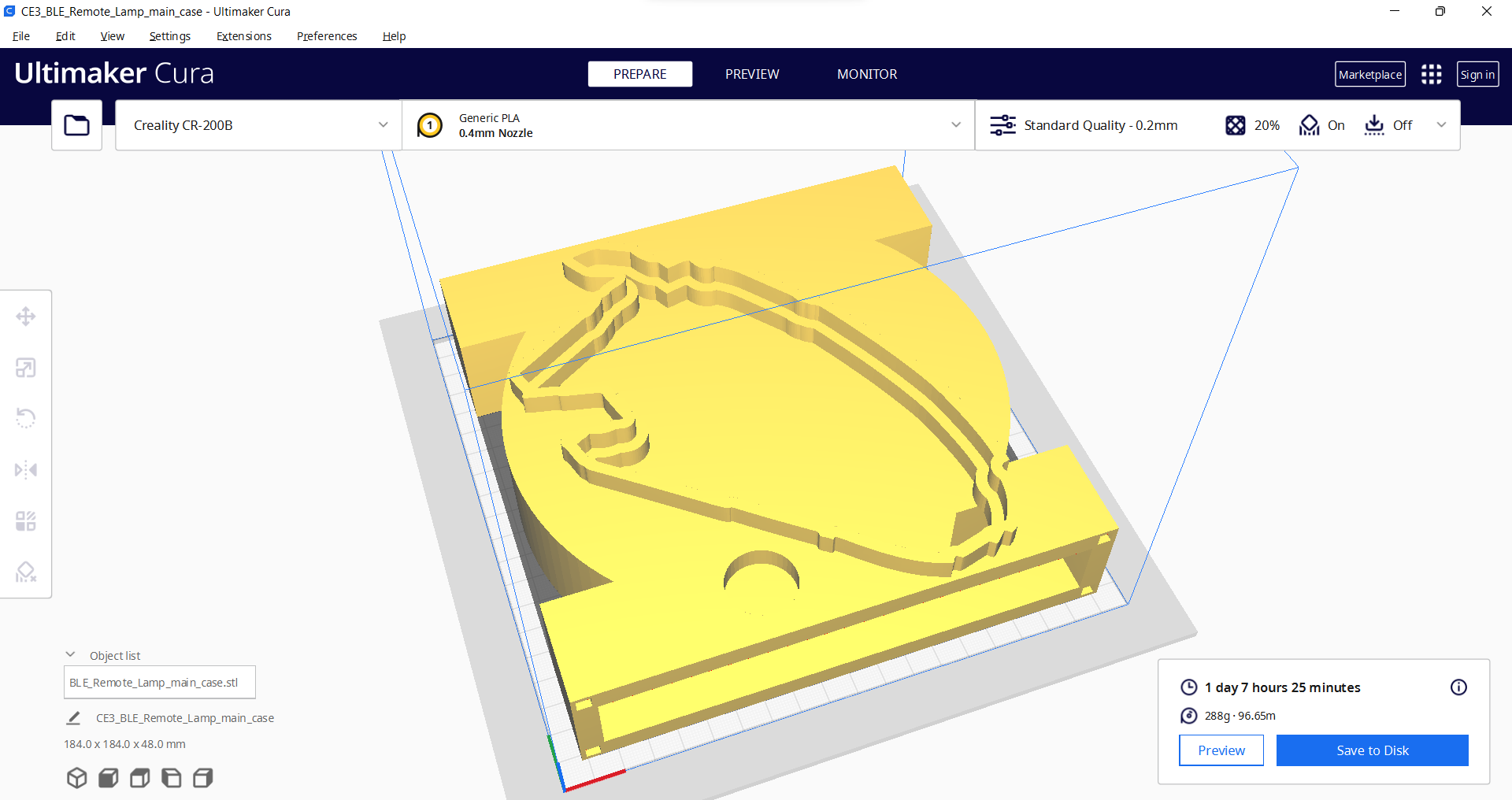Screen dimensions: 1512x800
Task: Click the Object list label
Action: (x=115, y=656)
